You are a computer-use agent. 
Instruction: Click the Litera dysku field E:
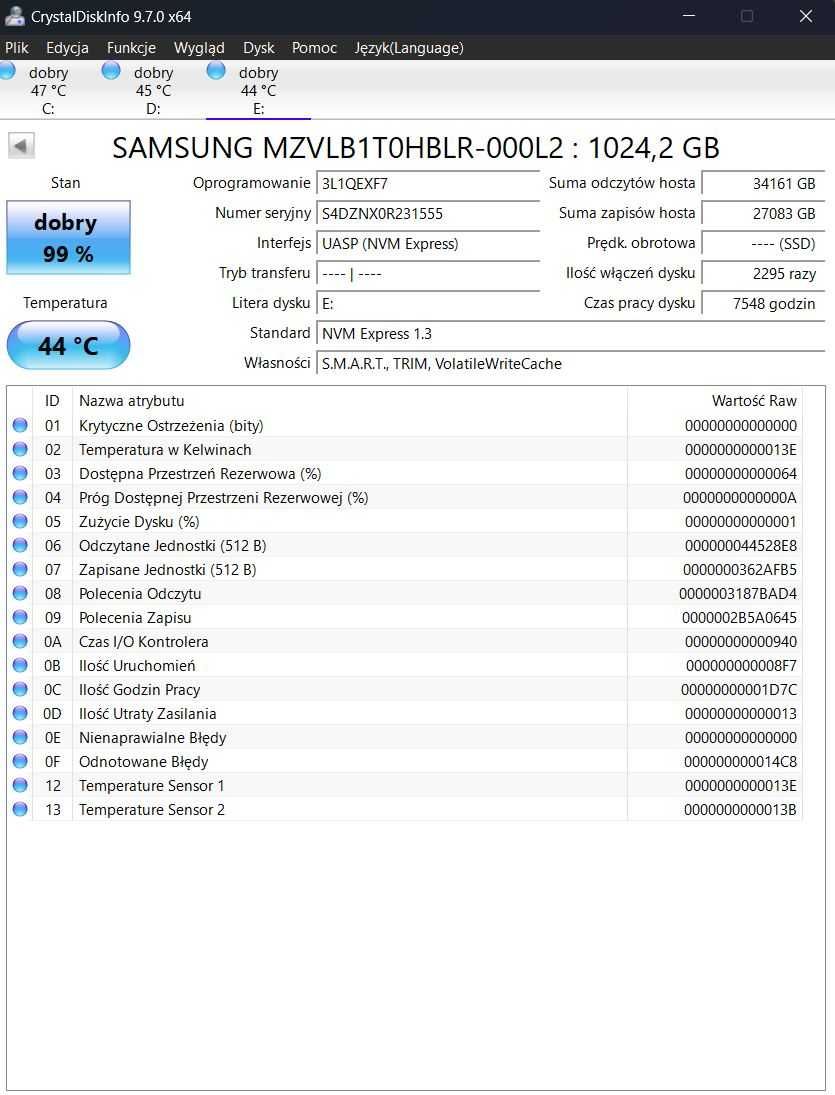tap(428, 304)
